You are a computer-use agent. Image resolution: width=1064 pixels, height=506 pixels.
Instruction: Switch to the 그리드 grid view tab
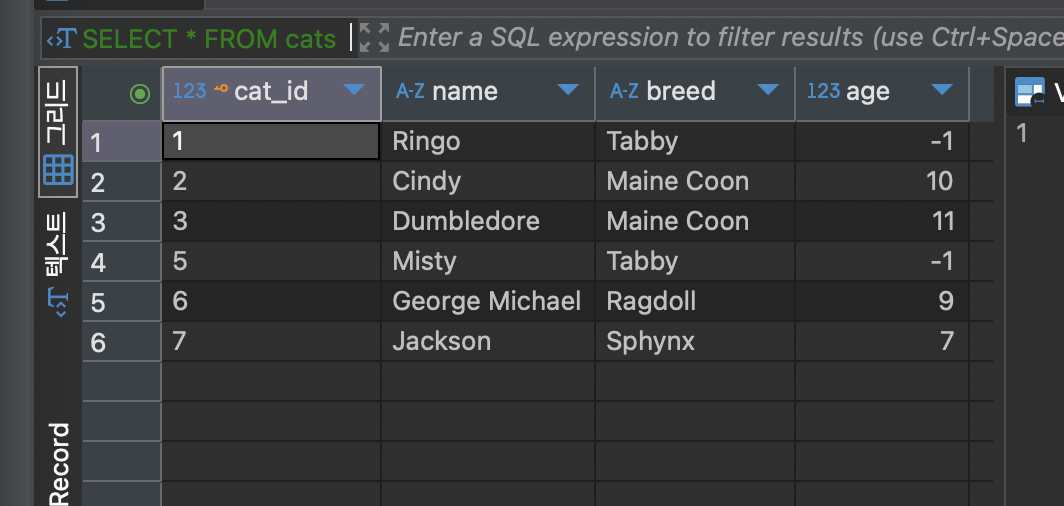coord(58,130)
